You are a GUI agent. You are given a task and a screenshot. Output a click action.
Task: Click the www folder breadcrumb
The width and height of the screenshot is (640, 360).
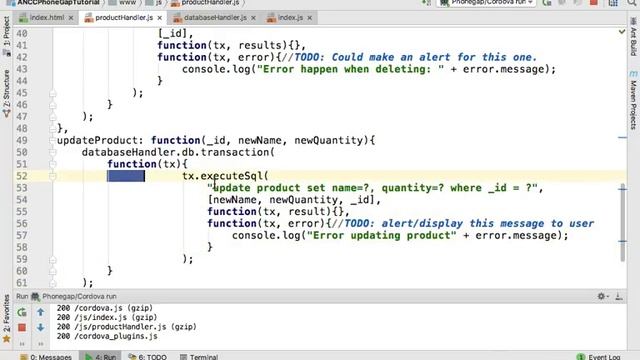pos(122,2)
